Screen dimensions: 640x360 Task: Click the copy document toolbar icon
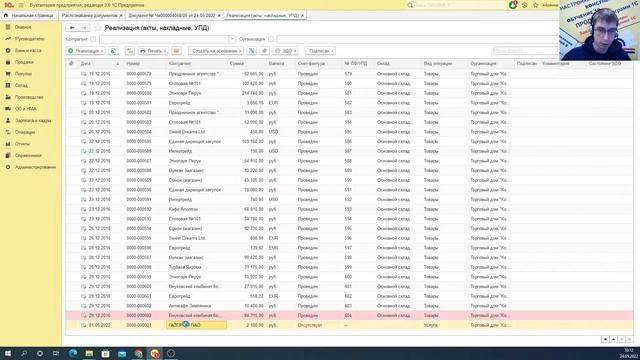113,51
